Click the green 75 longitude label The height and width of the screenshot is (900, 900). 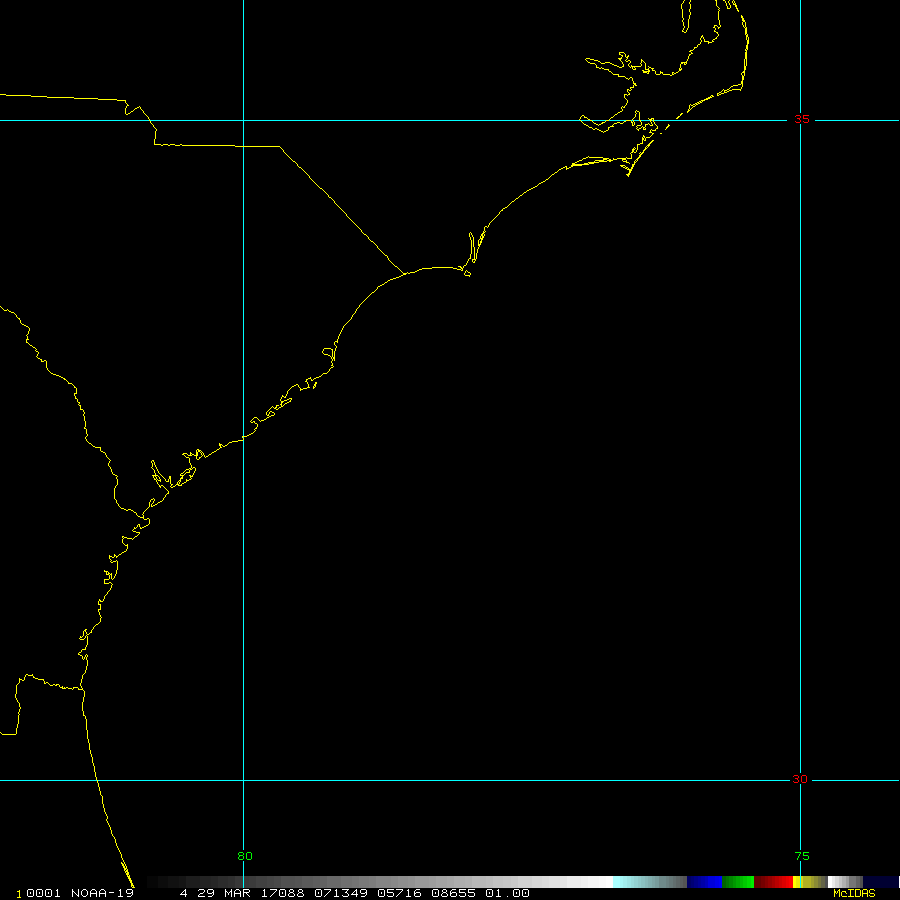coord(802,856)
